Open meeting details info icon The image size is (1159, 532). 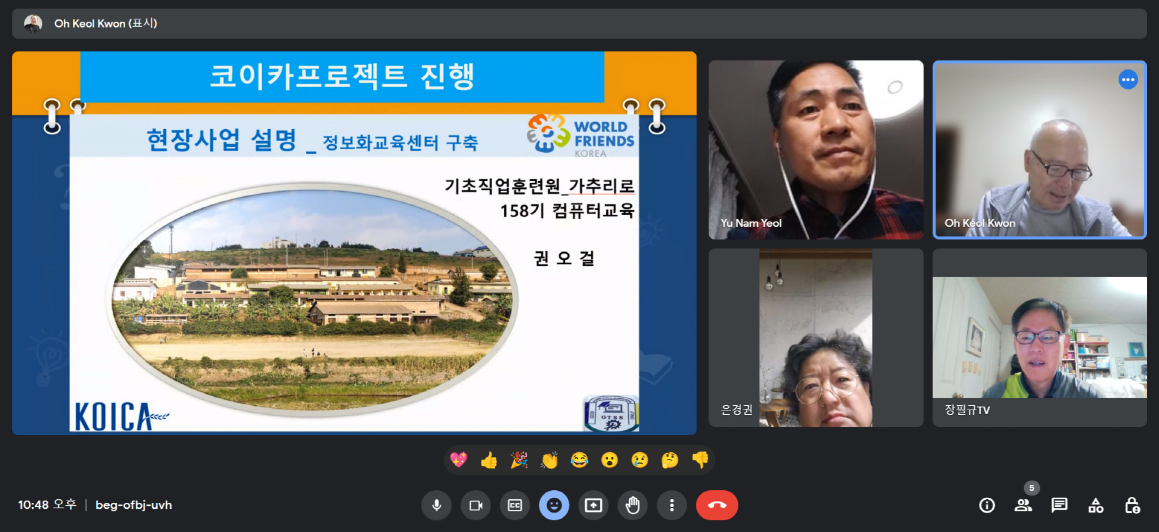[987, 505]
